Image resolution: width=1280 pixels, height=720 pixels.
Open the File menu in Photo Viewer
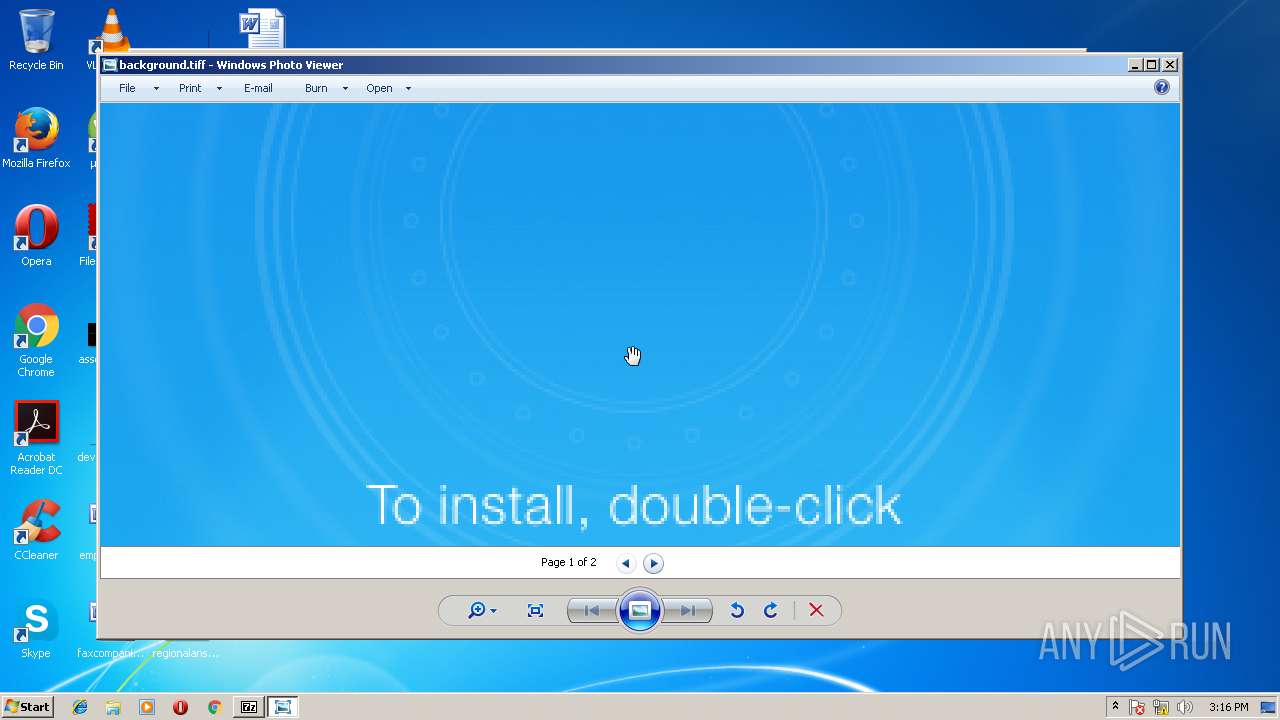point(127,88)
